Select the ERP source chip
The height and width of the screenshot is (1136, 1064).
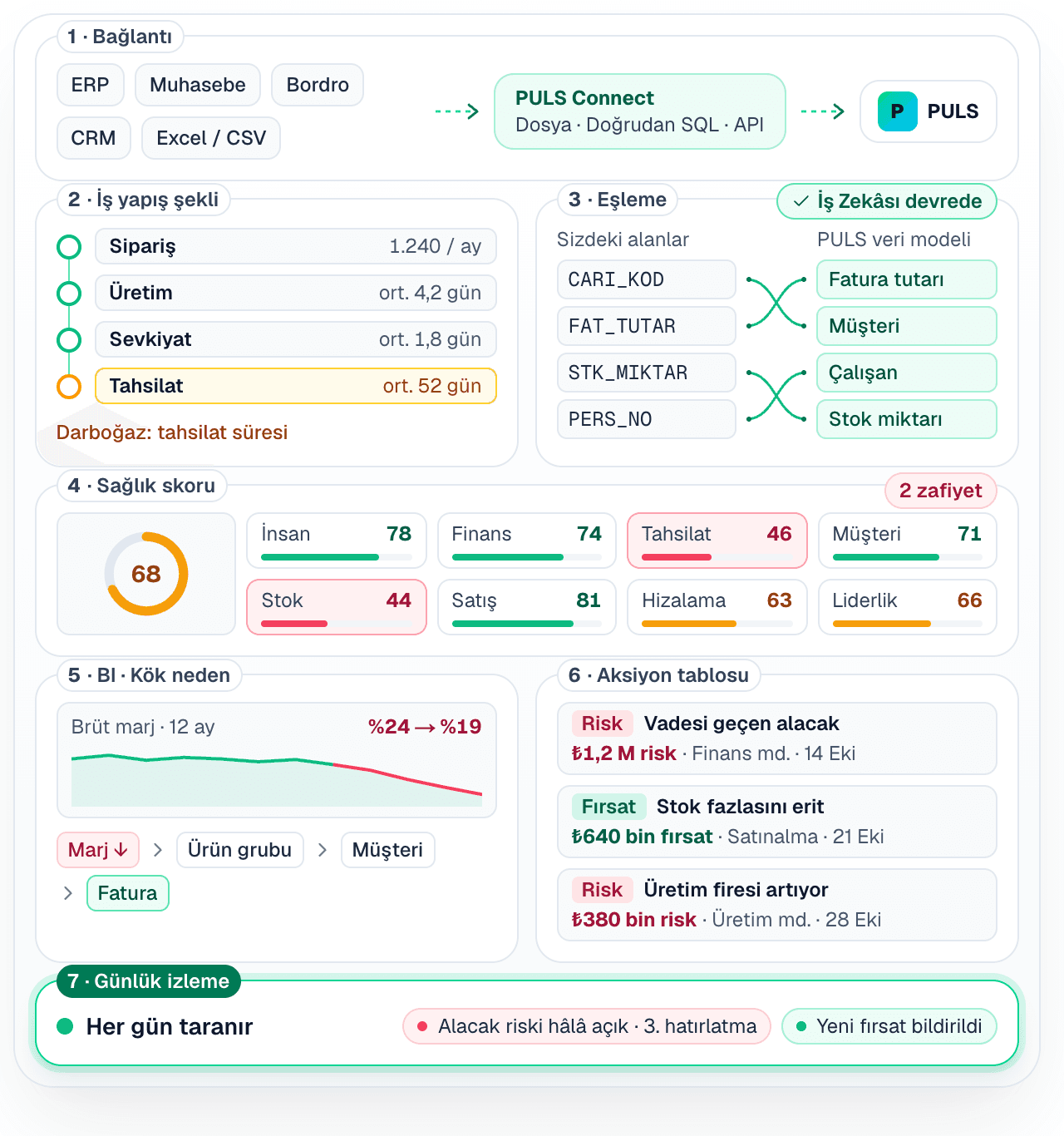point(91,85)
